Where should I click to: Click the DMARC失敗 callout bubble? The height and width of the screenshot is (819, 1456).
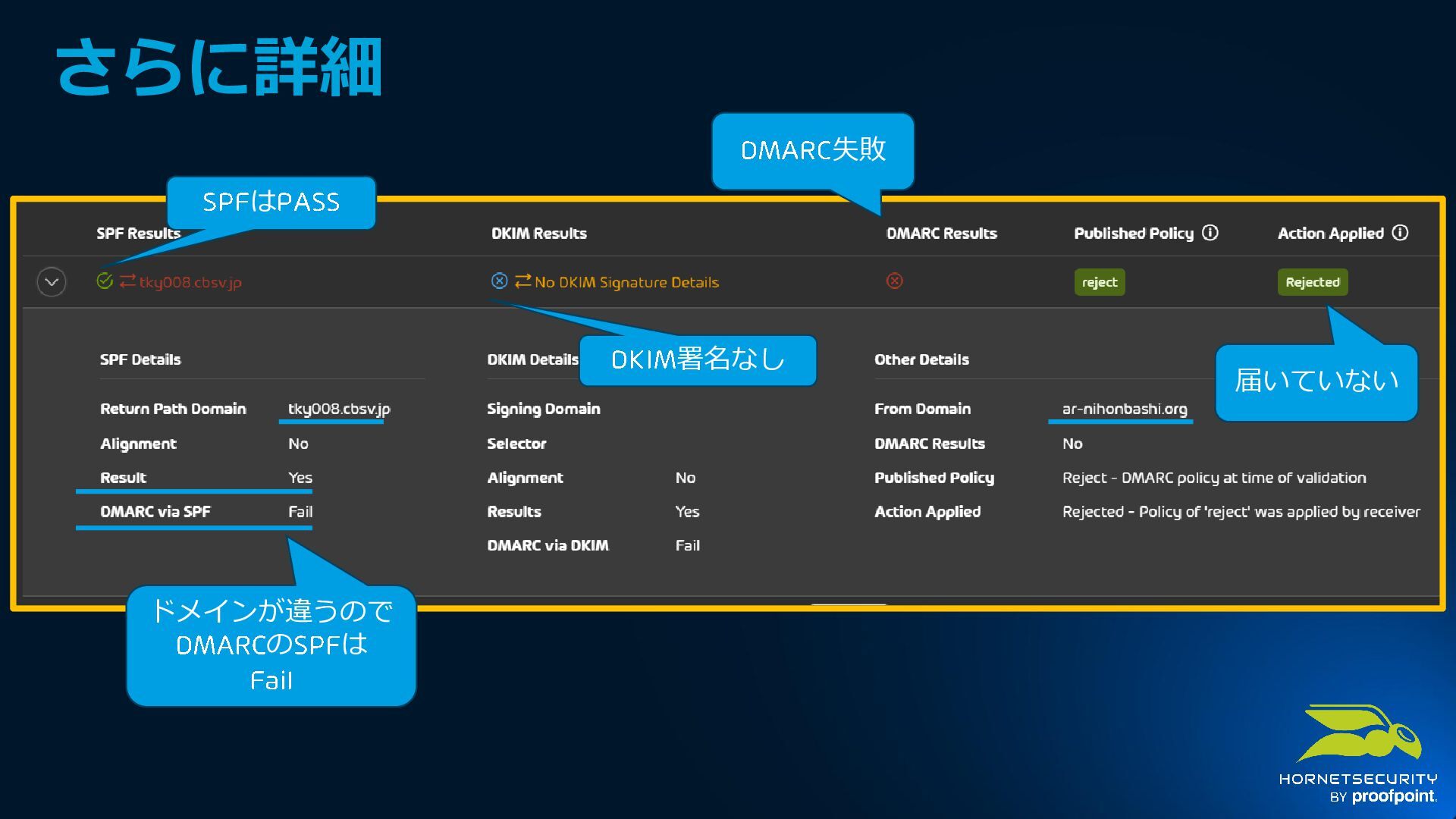click(813, 150)
